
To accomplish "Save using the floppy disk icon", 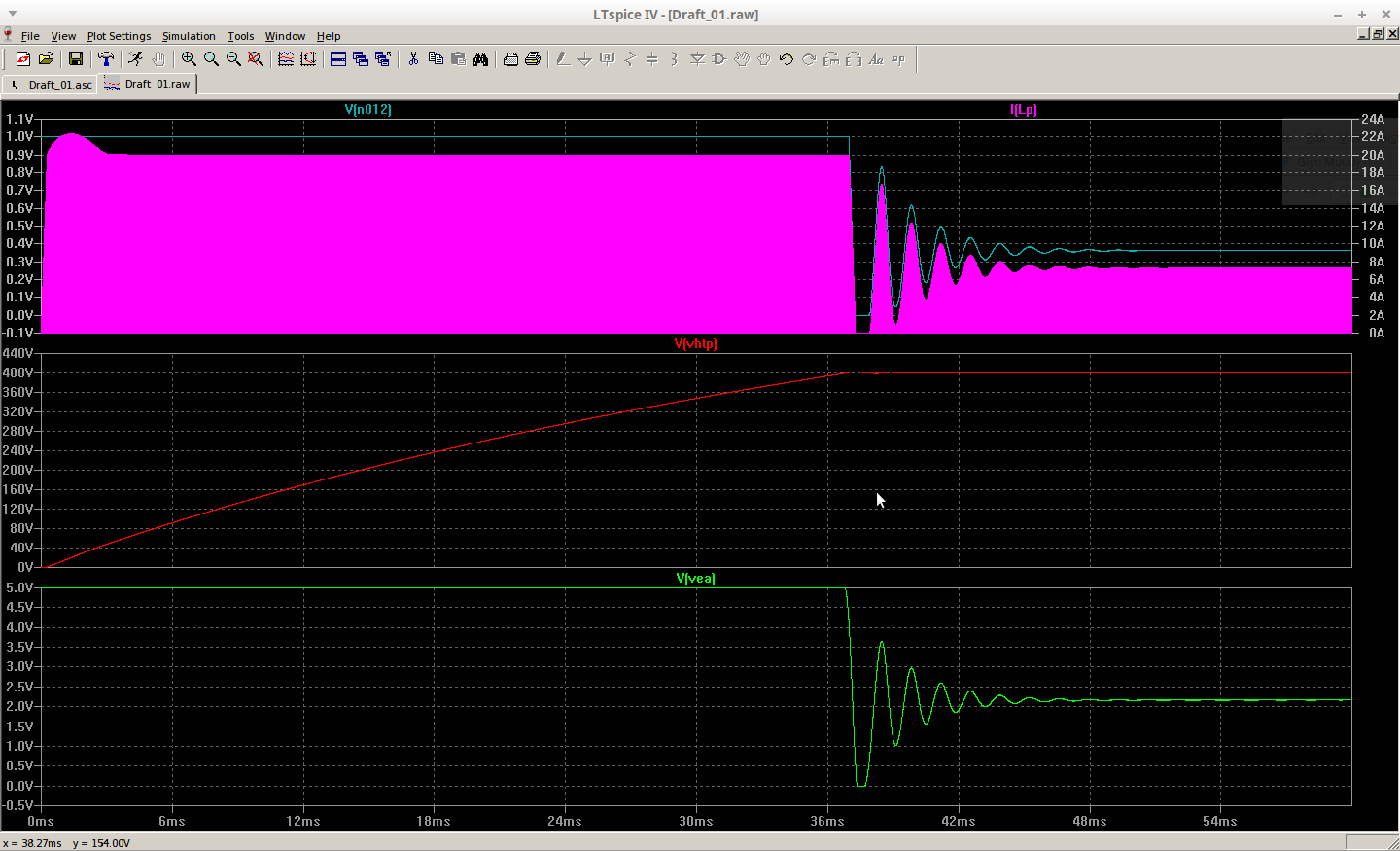I will (75, 59).
